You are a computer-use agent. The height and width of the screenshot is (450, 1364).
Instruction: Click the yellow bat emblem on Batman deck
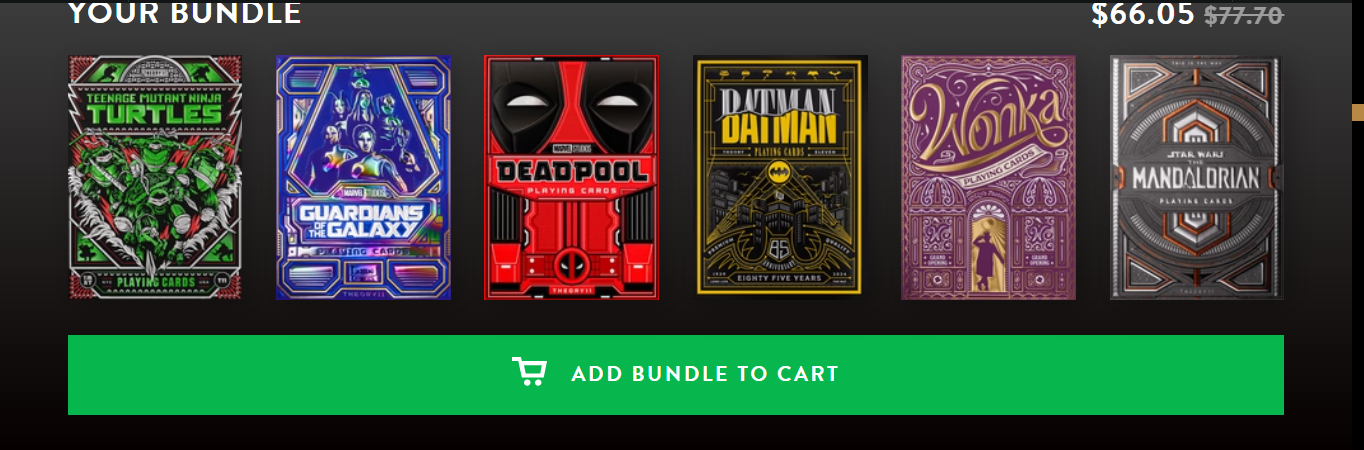point(780,173)
